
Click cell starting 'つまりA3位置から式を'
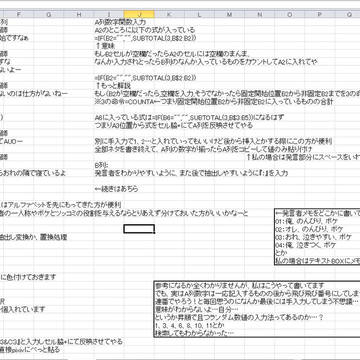click(x=173, y=125)
